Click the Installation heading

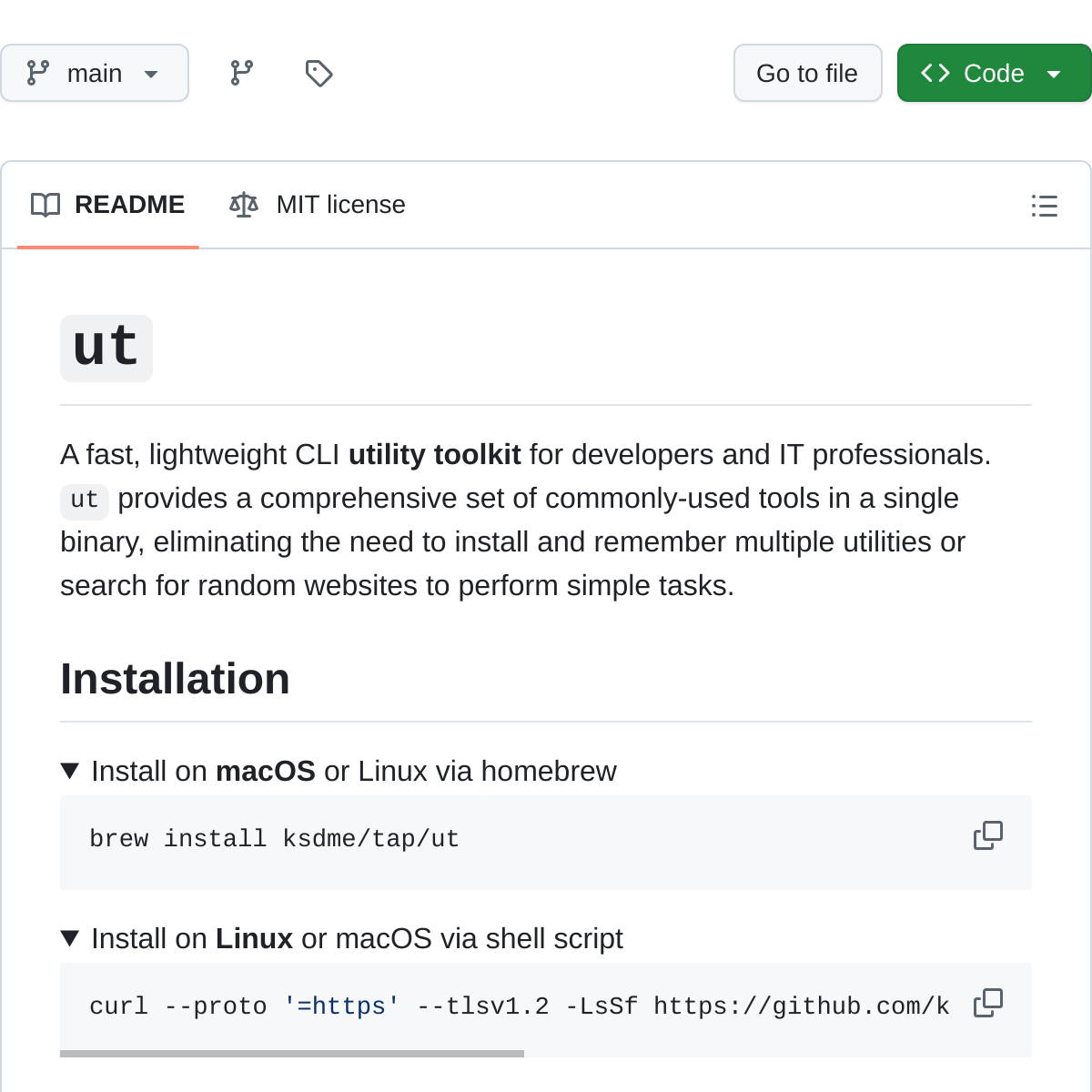click(x=175, y=679)
